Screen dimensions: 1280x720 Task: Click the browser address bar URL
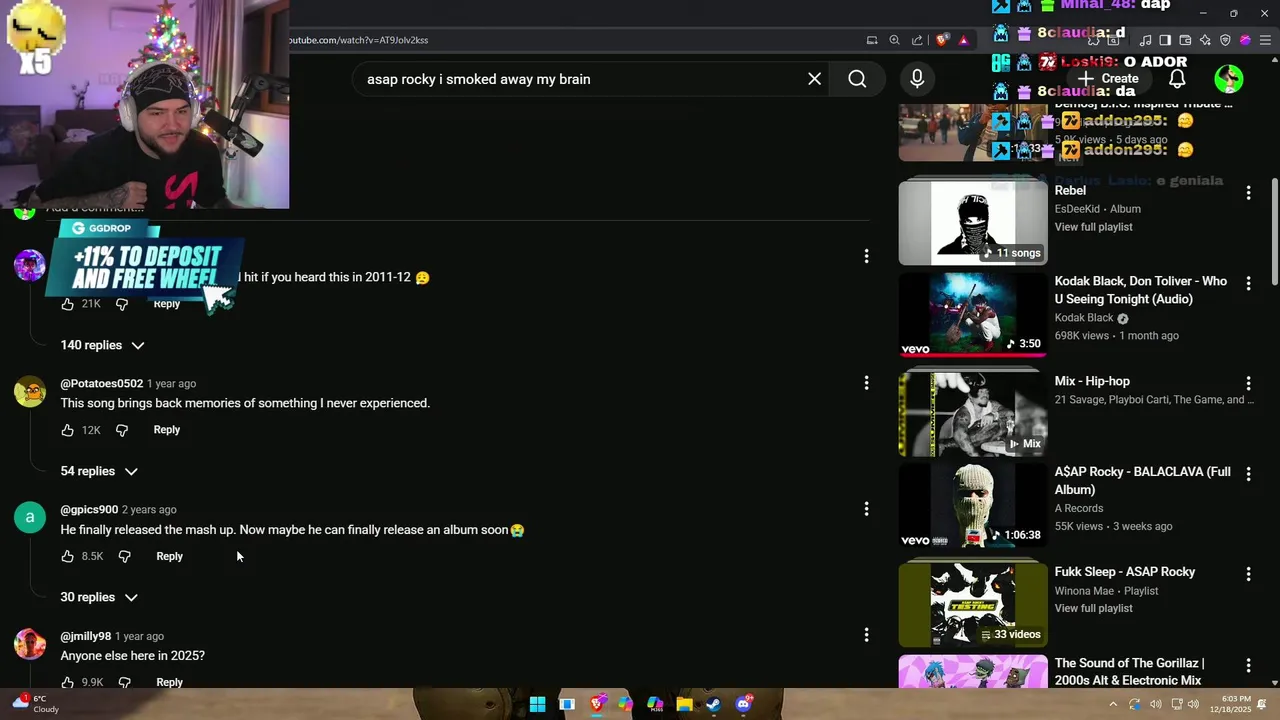tap(358, 40)
